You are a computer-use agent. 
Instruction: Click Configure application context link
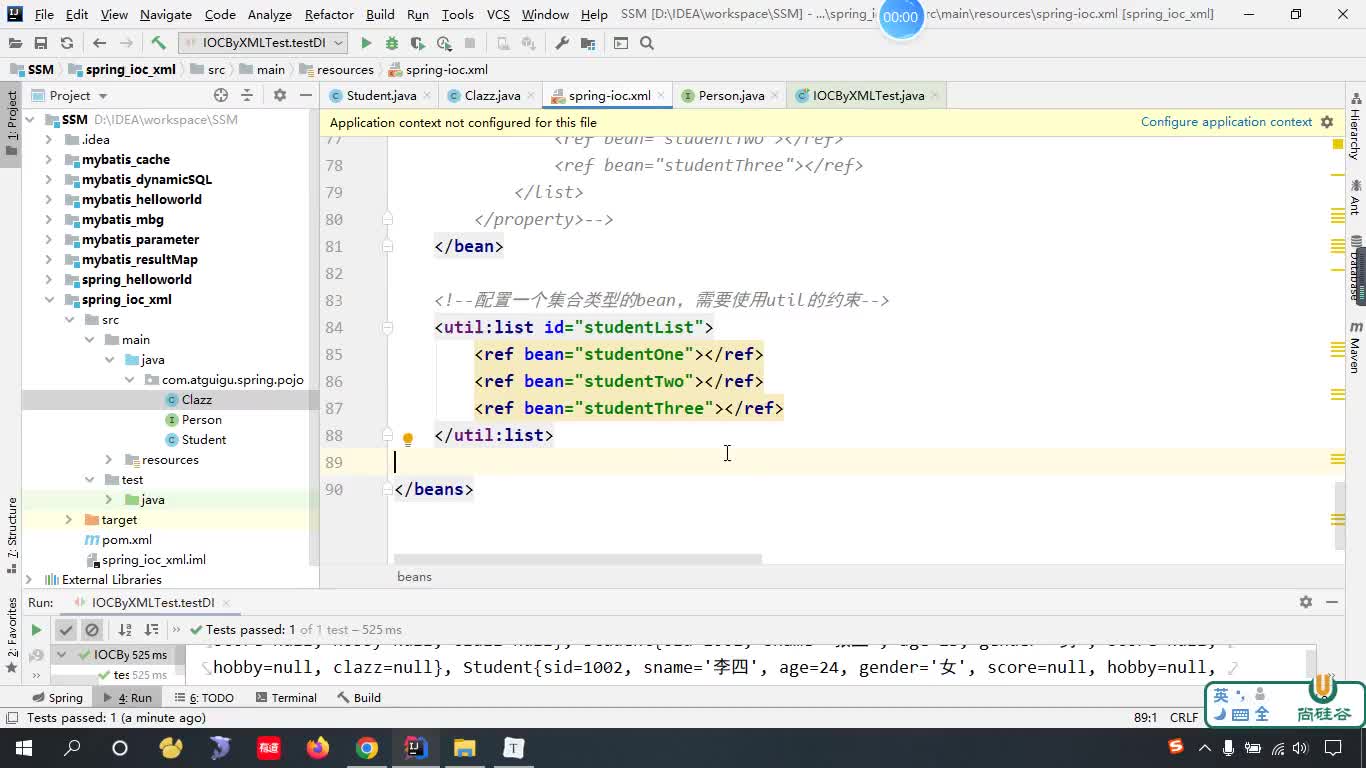pos(1226,122)
